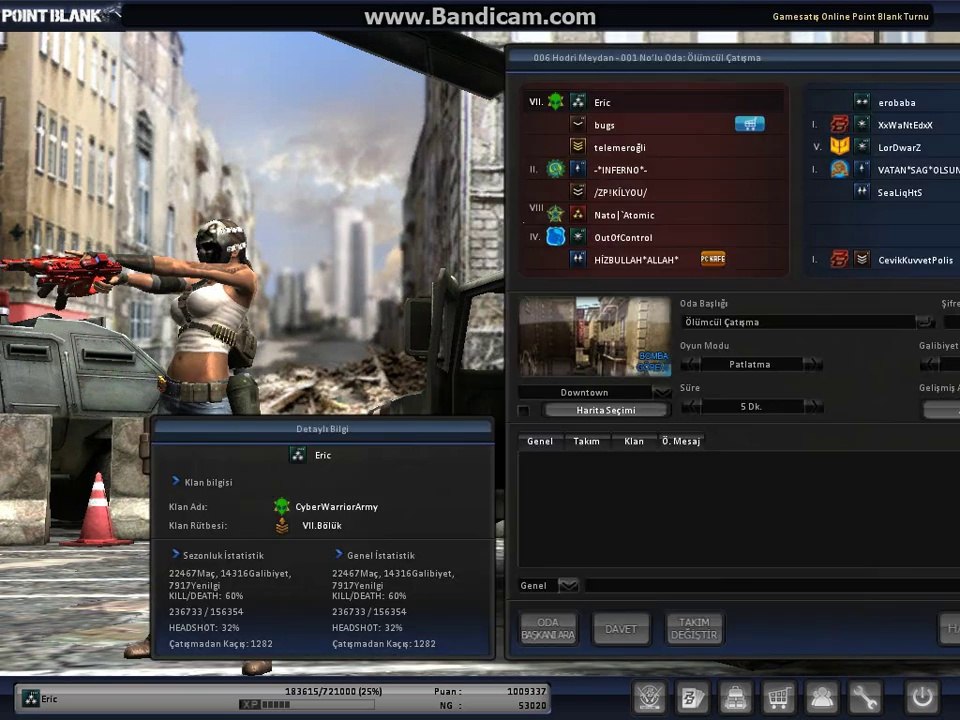
Task: Click the power exit icon
Action: 922,697
